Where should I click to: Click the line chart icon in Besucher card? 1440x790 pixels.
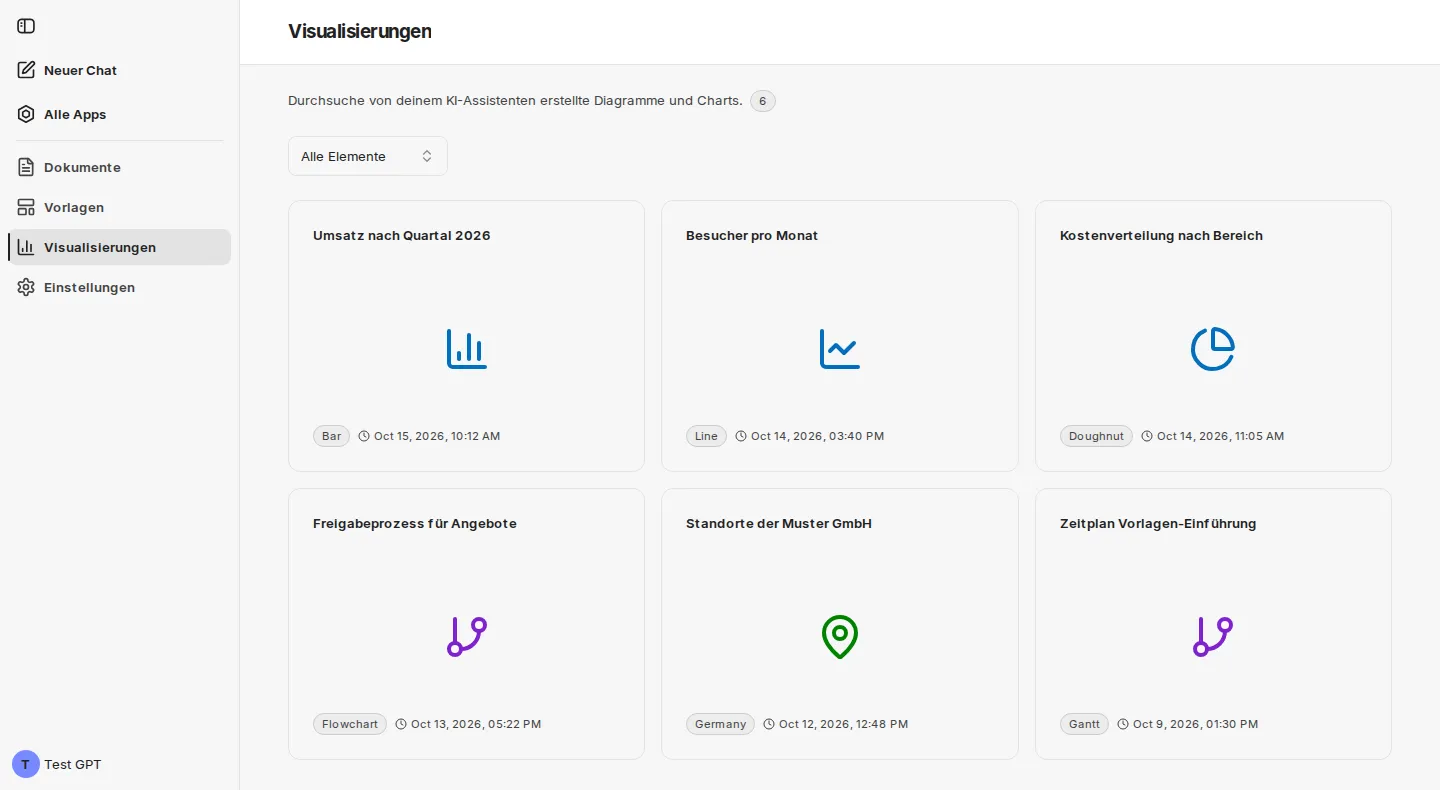840,348
